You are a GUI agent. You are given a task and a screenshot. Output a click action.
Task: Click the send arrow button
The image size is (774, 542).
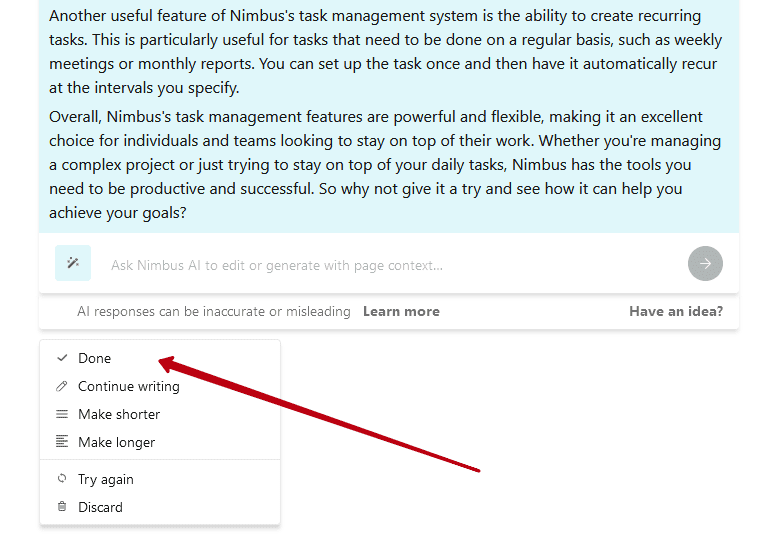[x=705, y=264]
